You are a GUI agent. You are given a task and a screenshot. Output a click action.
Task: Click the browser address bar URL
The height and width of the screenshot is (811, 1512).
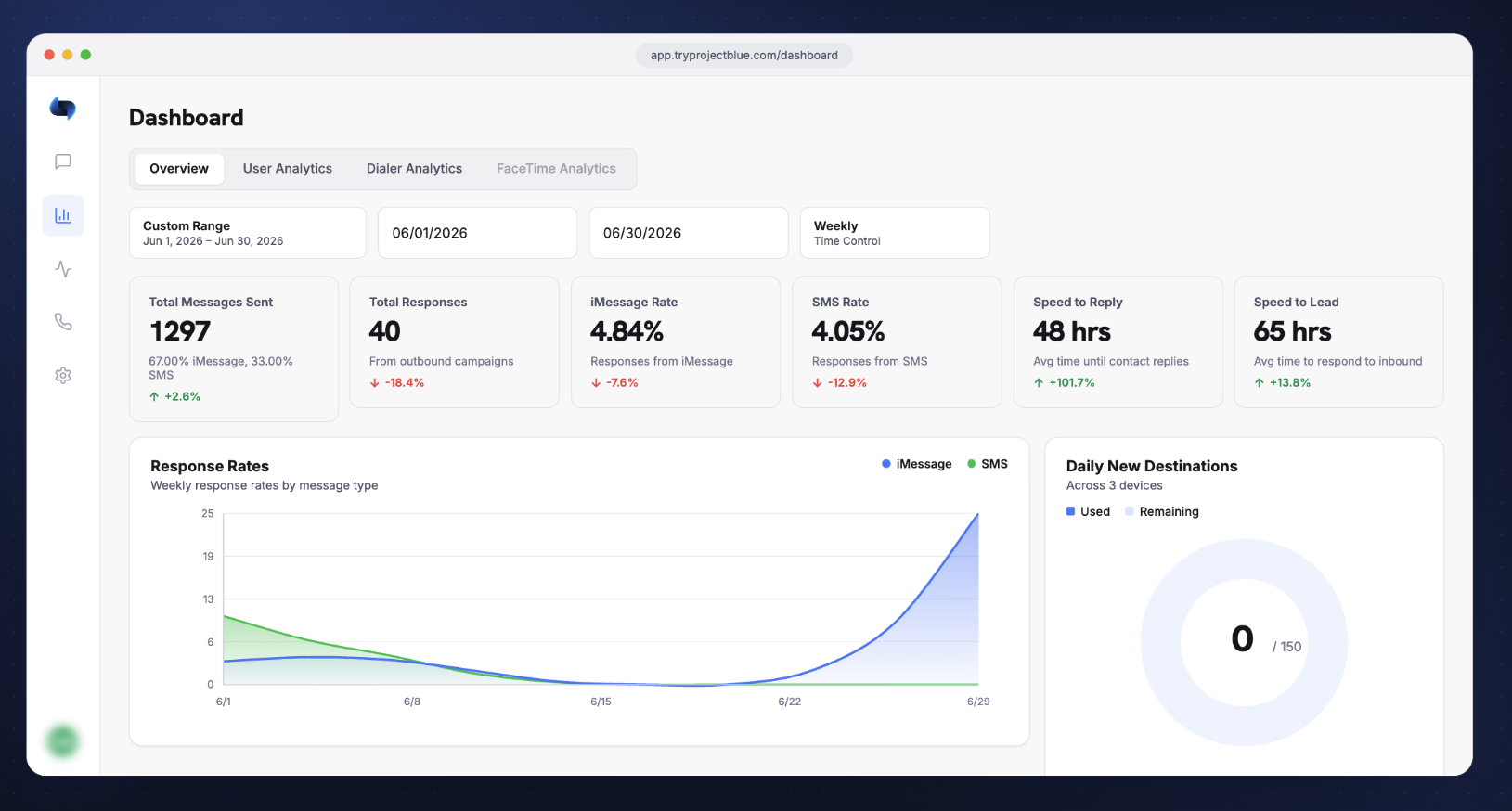744,56
